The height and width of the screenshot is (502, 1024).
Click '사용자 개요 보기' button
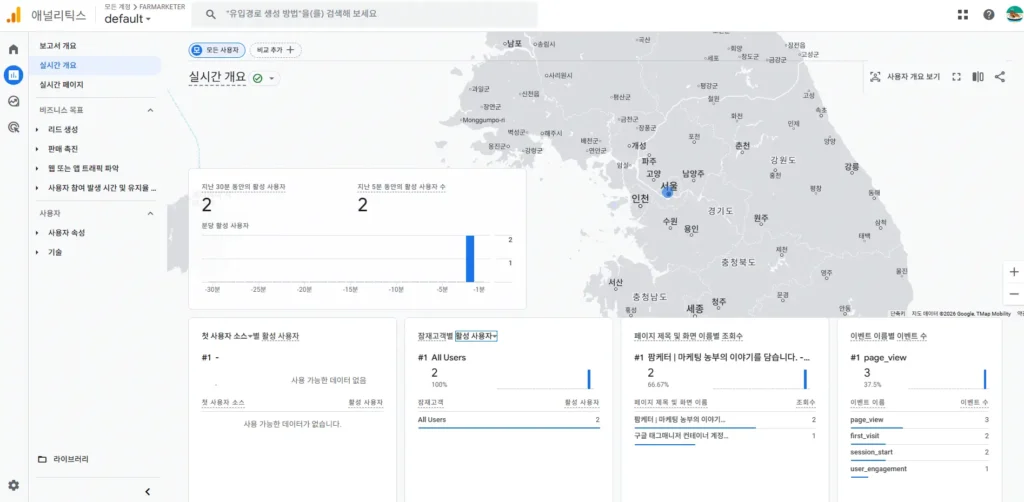pyautogui.click(x=905, y=77)
